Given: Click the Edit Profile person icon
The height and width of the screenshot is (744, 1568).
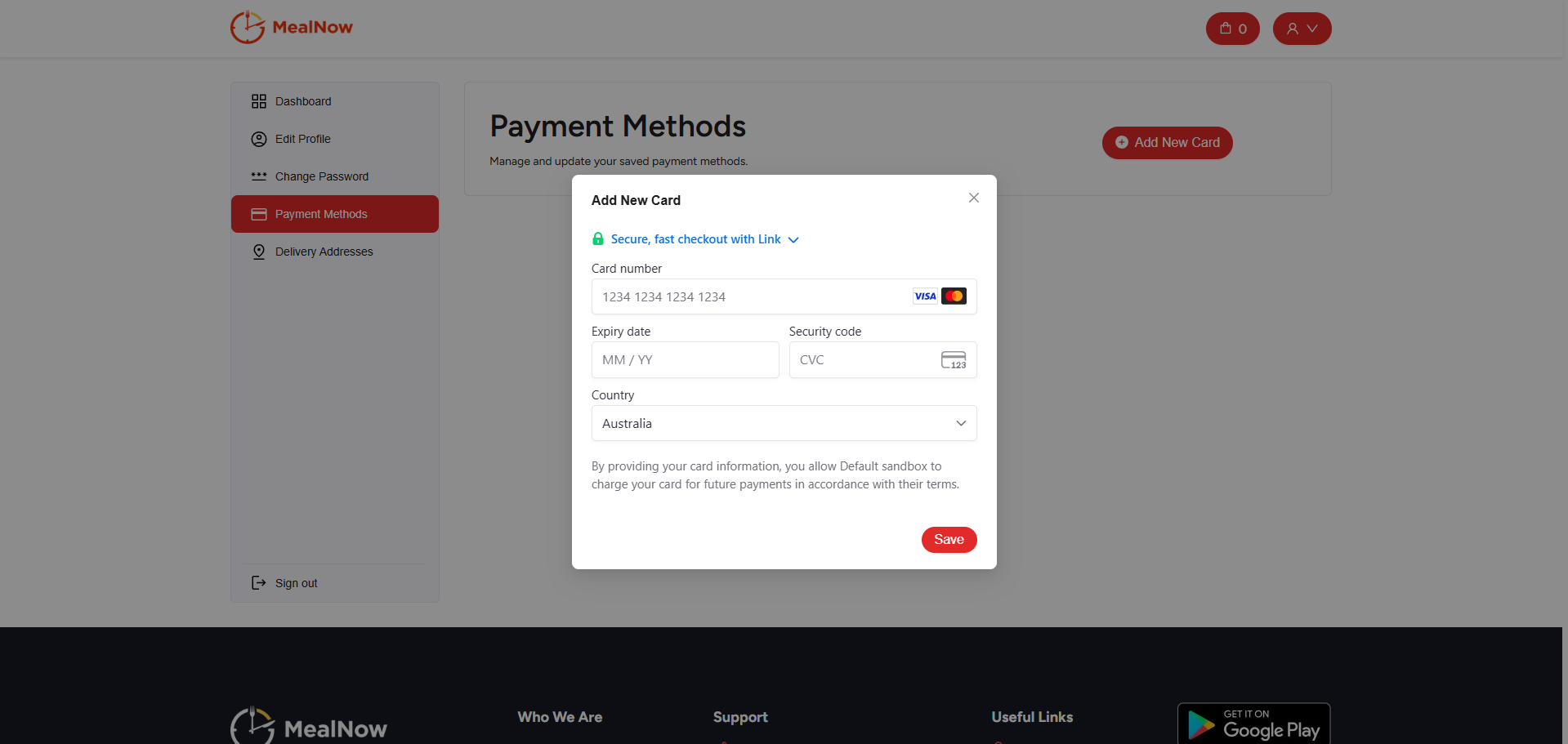Looking at the screenshot, I should click(x=258, y=139).
